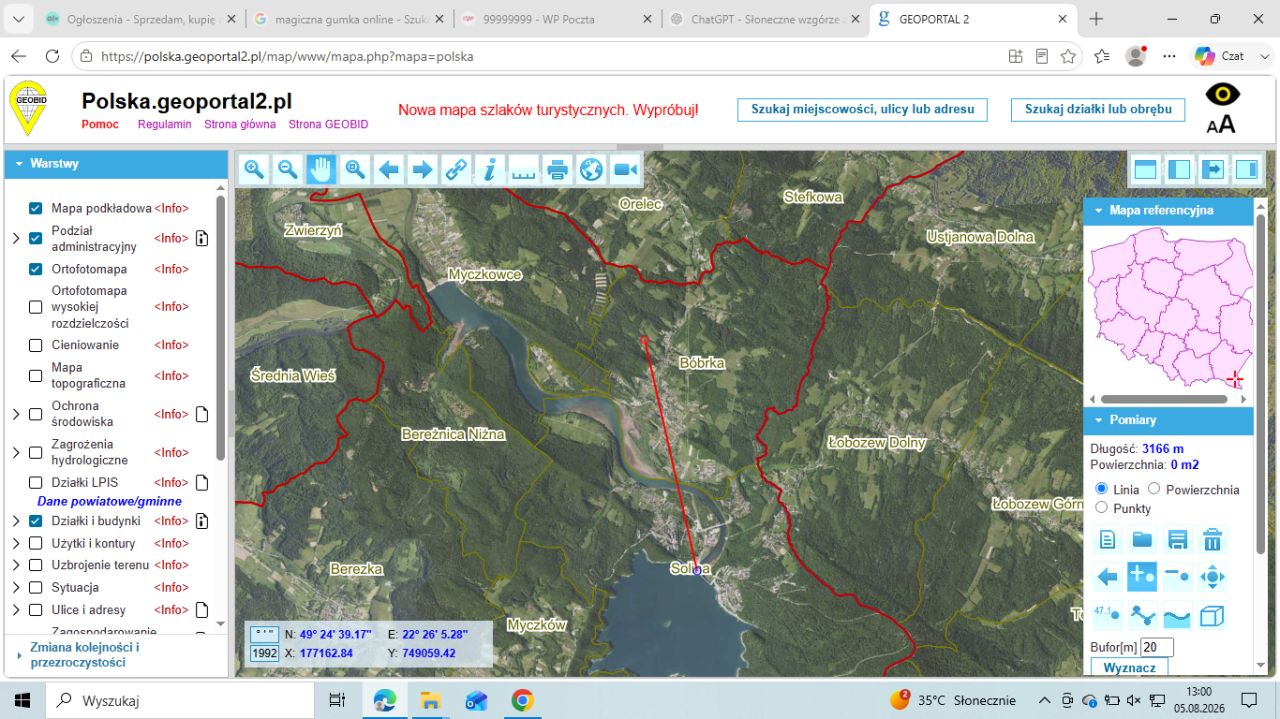Expand Zagrożenia hydrologiczne tree node
The height and width of the screenshot is (719, 1280).
16,452
